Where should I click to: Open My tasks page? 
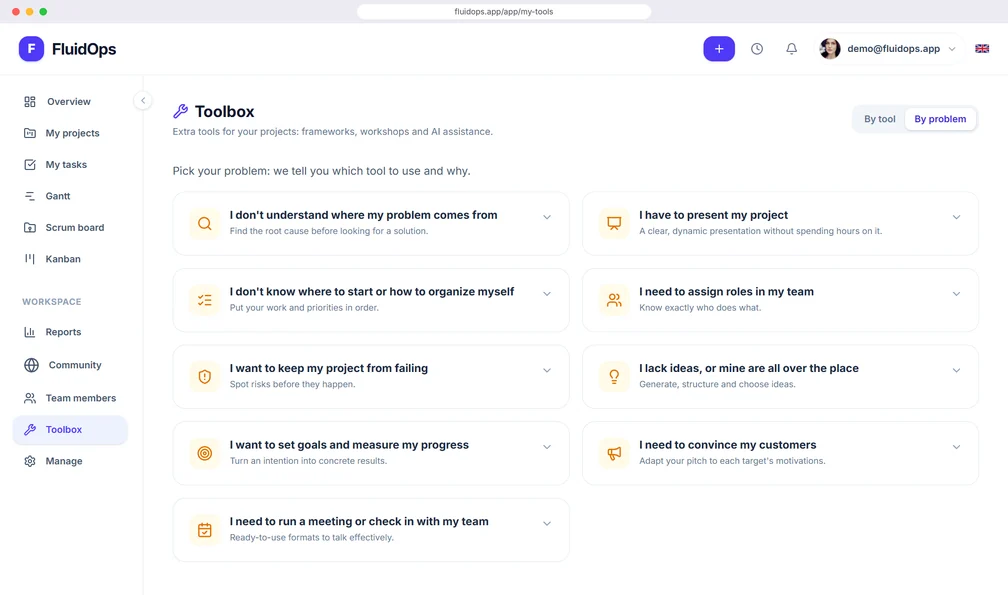[70, 164]
